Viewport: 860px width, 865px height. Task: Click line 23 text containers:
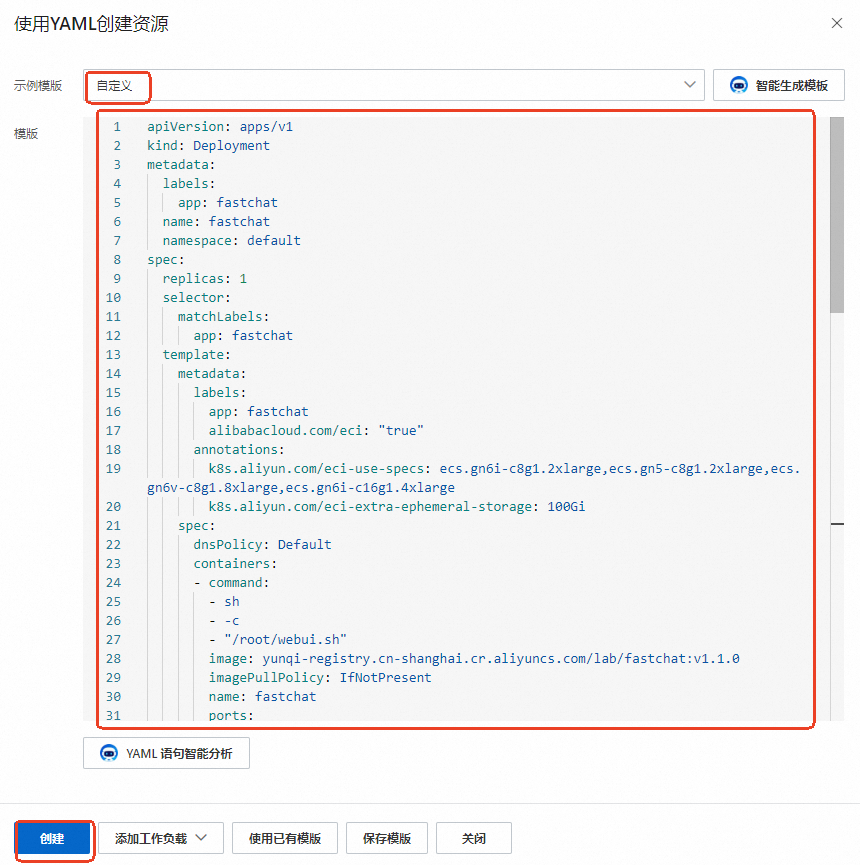tap(234, 564)
